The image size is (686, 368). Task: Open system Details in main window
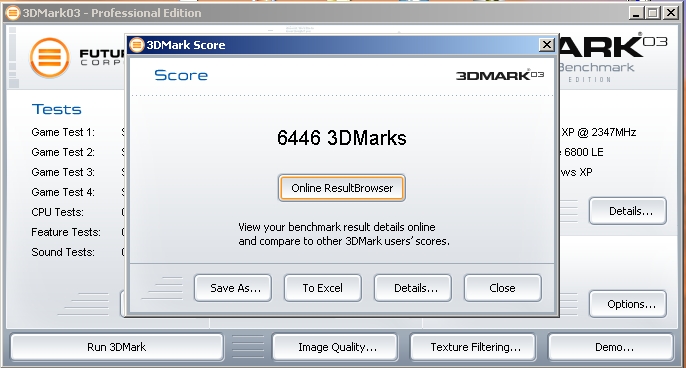628,211
